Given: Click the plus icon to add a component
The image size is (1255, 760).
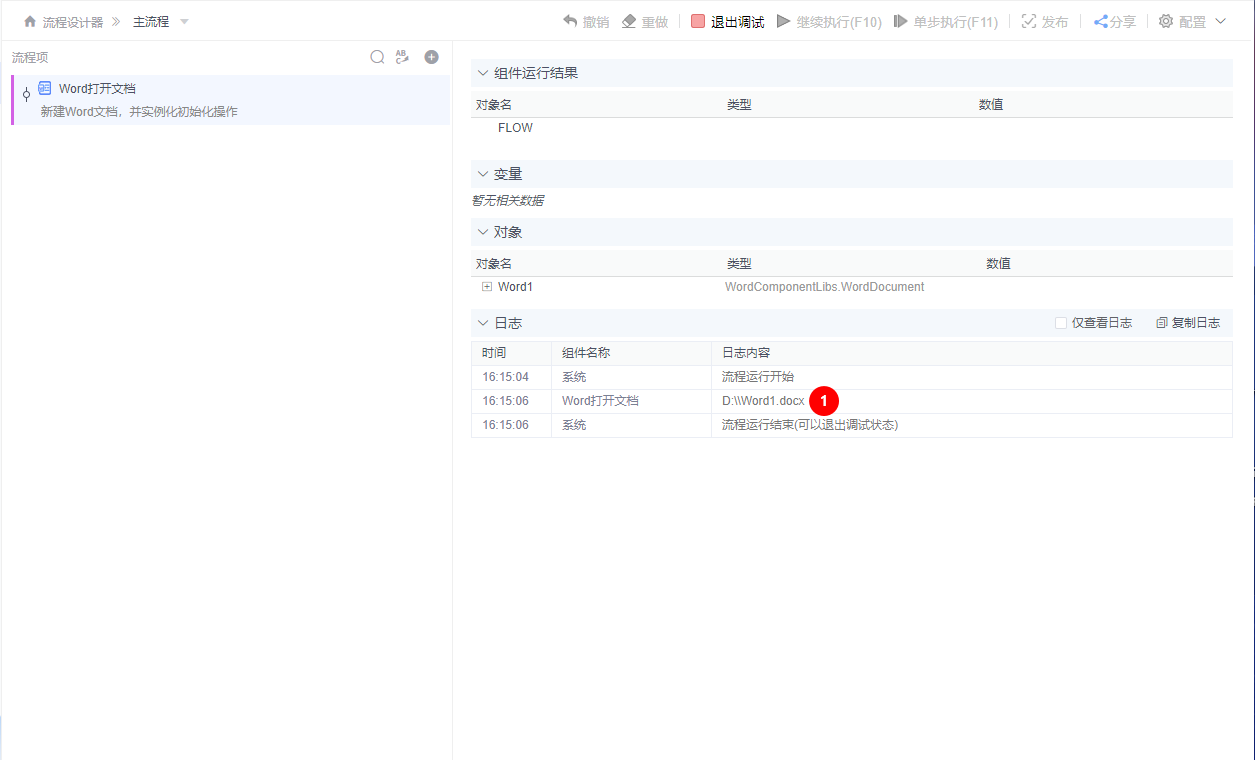Looking at the screenshot, I should pos(431,57).
